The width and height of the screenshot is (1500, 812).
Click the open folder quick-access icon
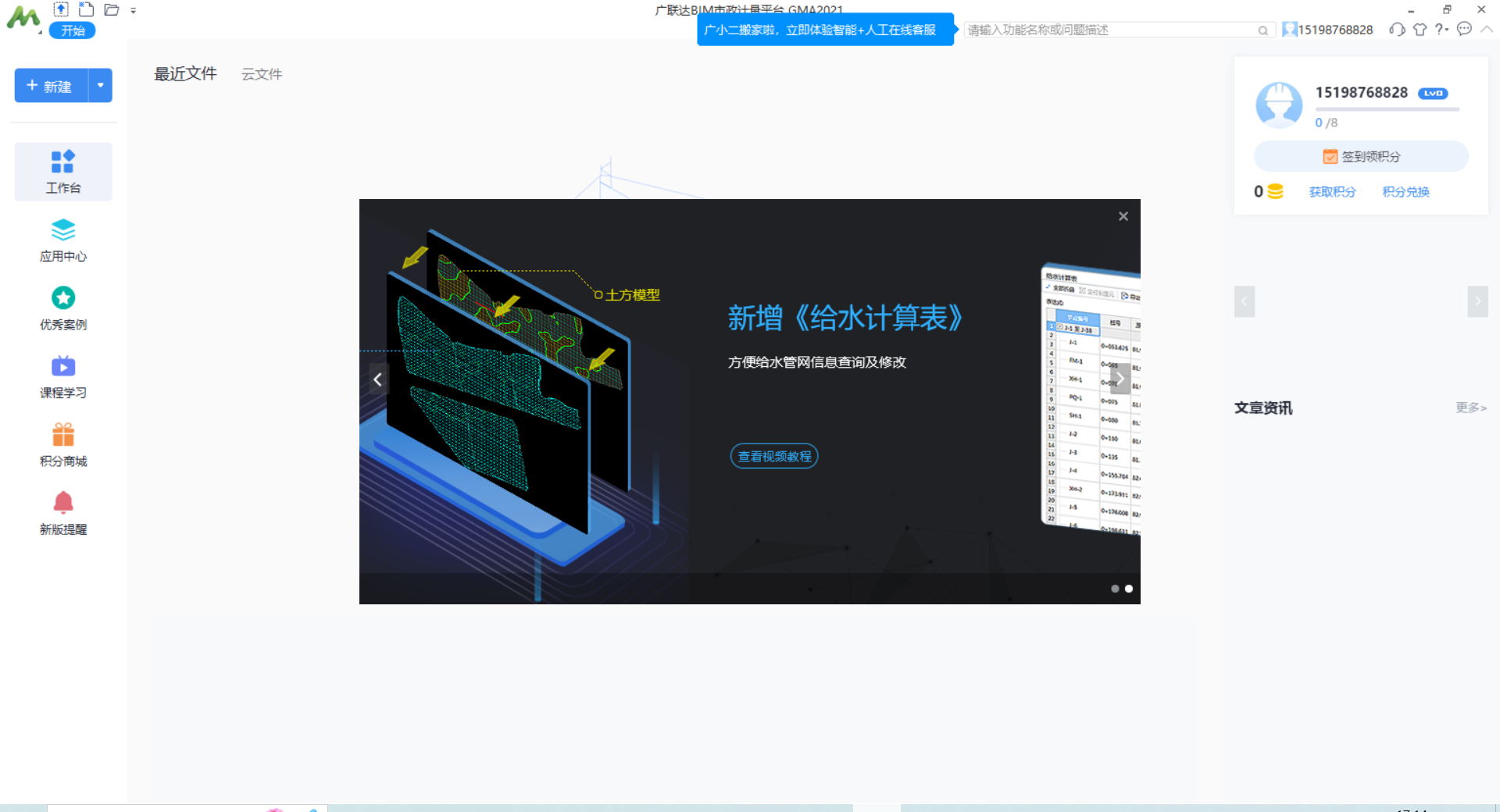coord(112,9)
